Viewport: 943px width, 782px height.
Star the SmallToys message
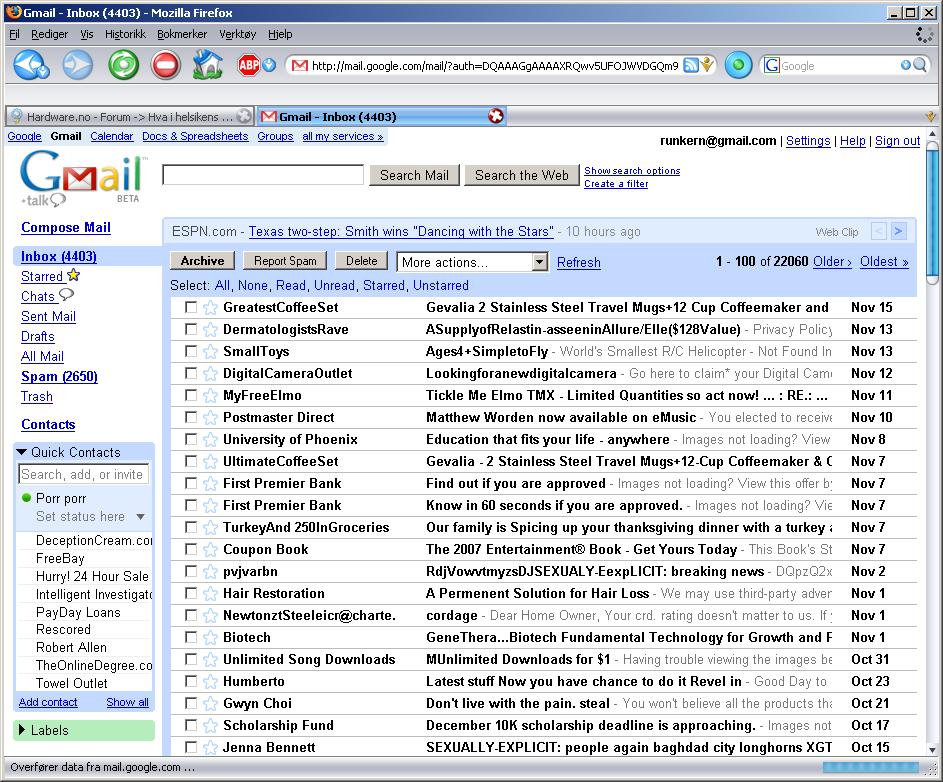click(x=210, y=352)
